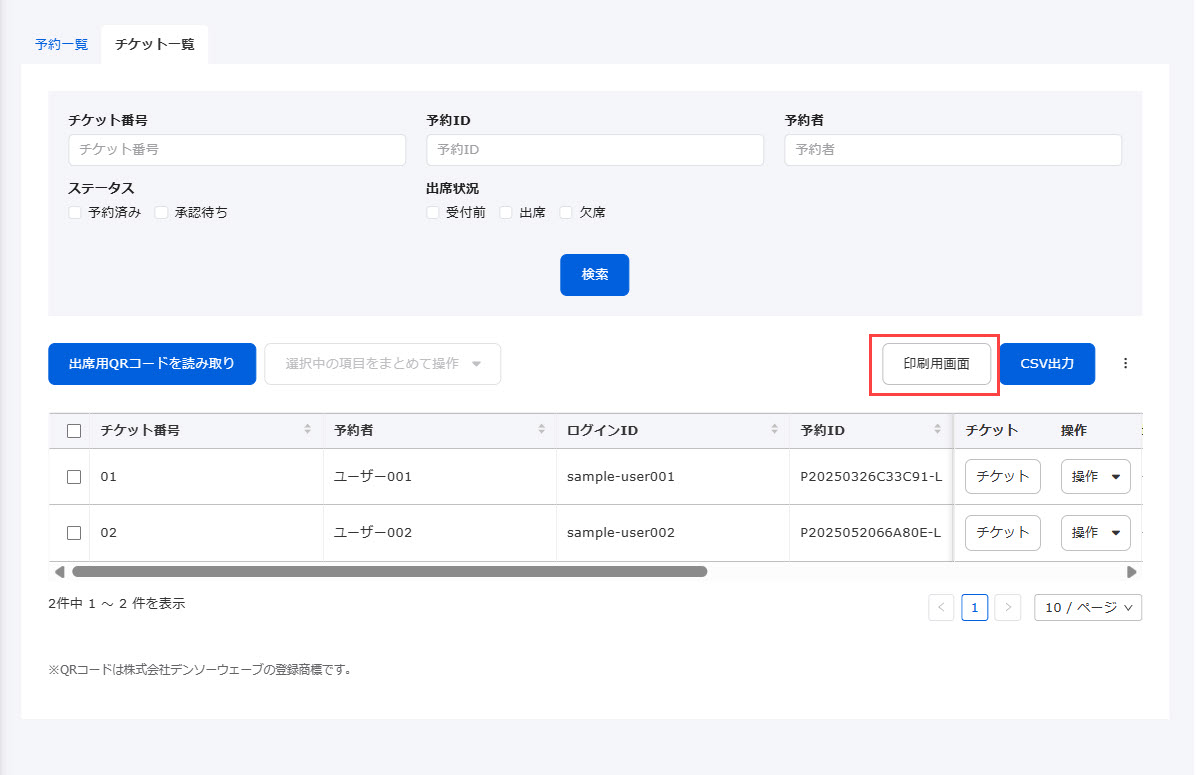Viewport: 1196px width, 775px height.
Task: Open the three-dot more options menu
Action: pos(1125,364)
